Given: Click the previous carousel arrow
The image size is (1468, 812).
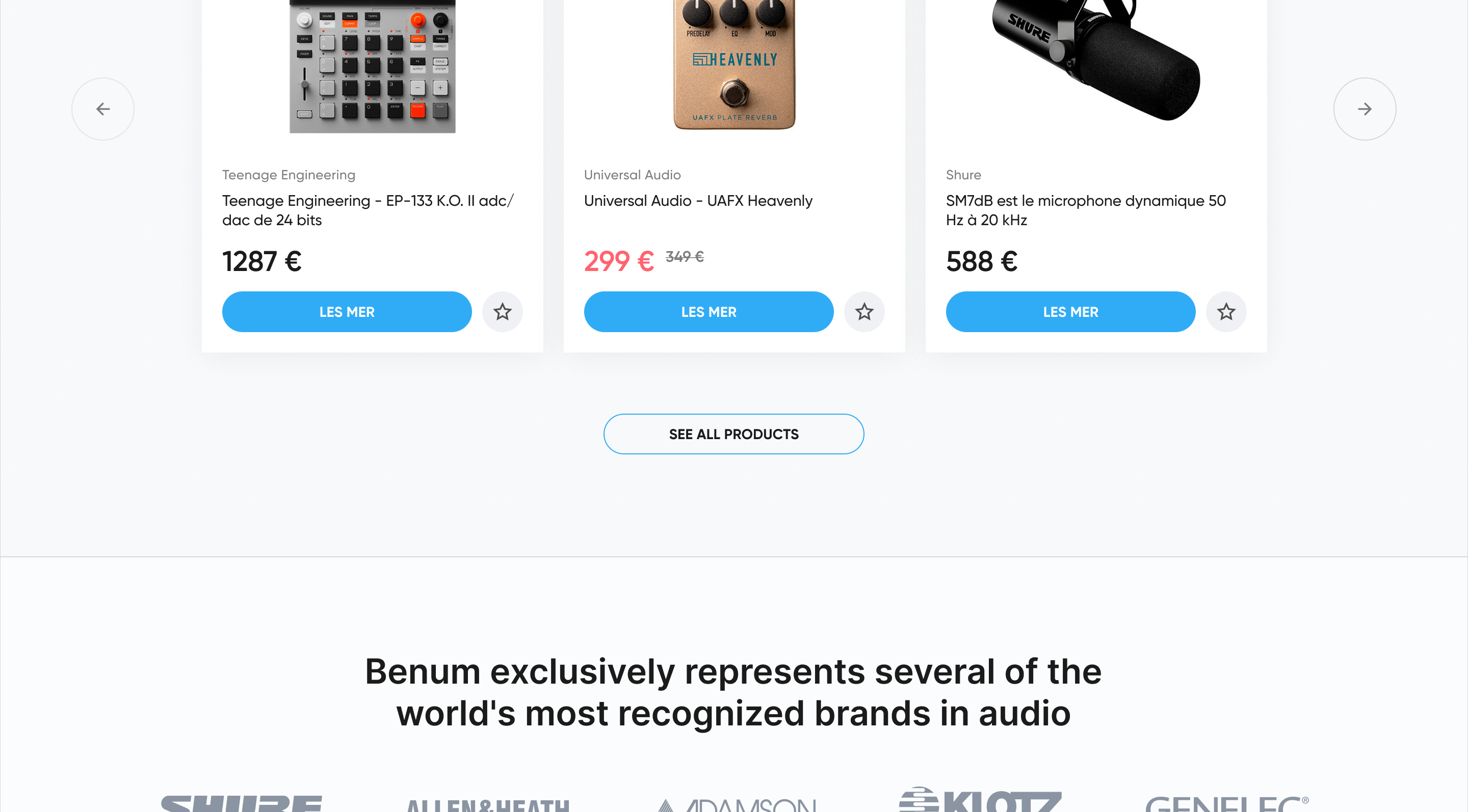Looking at the screenshot, I should [102, 109].
